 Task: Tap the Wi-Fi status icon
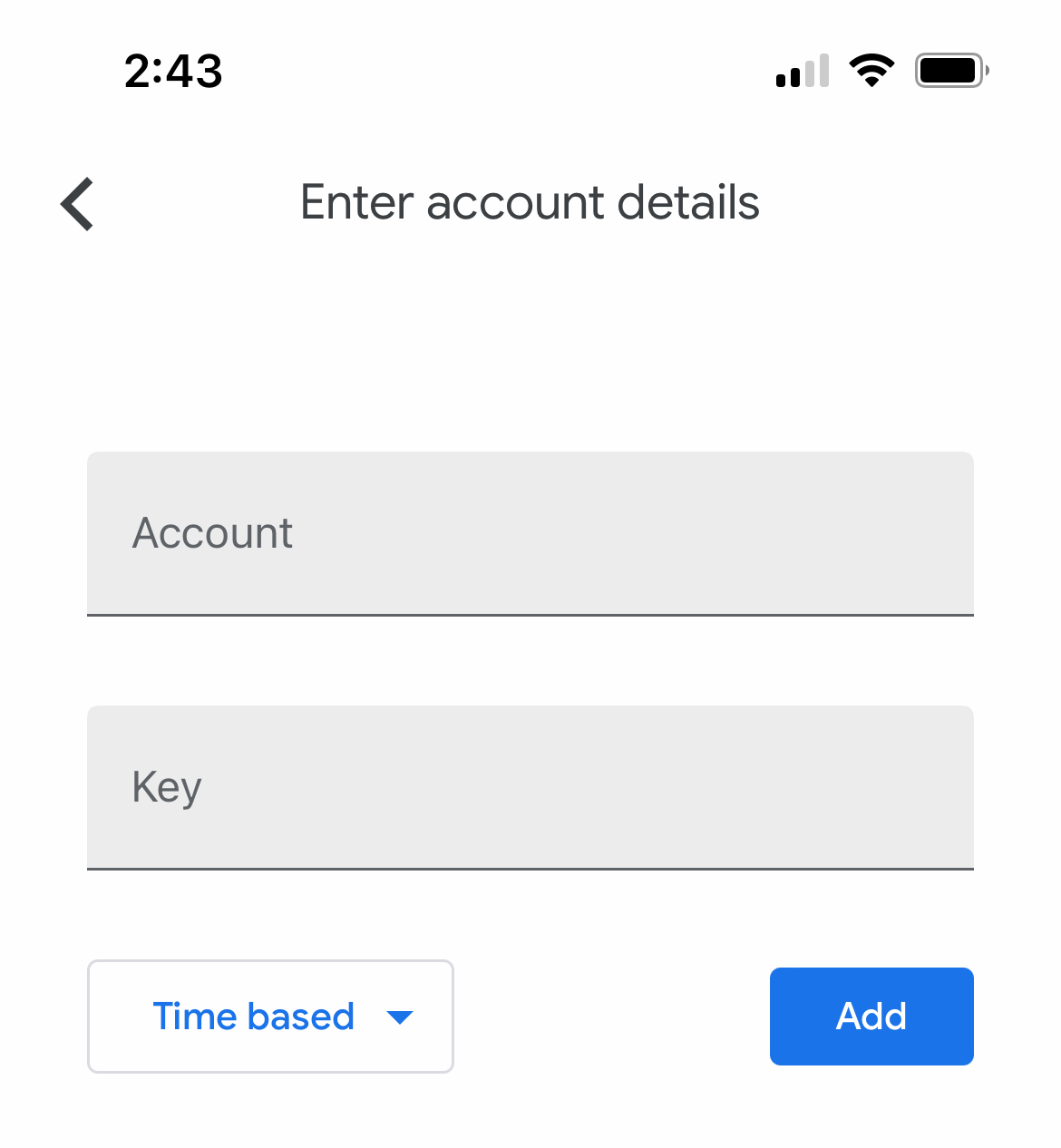871,71
